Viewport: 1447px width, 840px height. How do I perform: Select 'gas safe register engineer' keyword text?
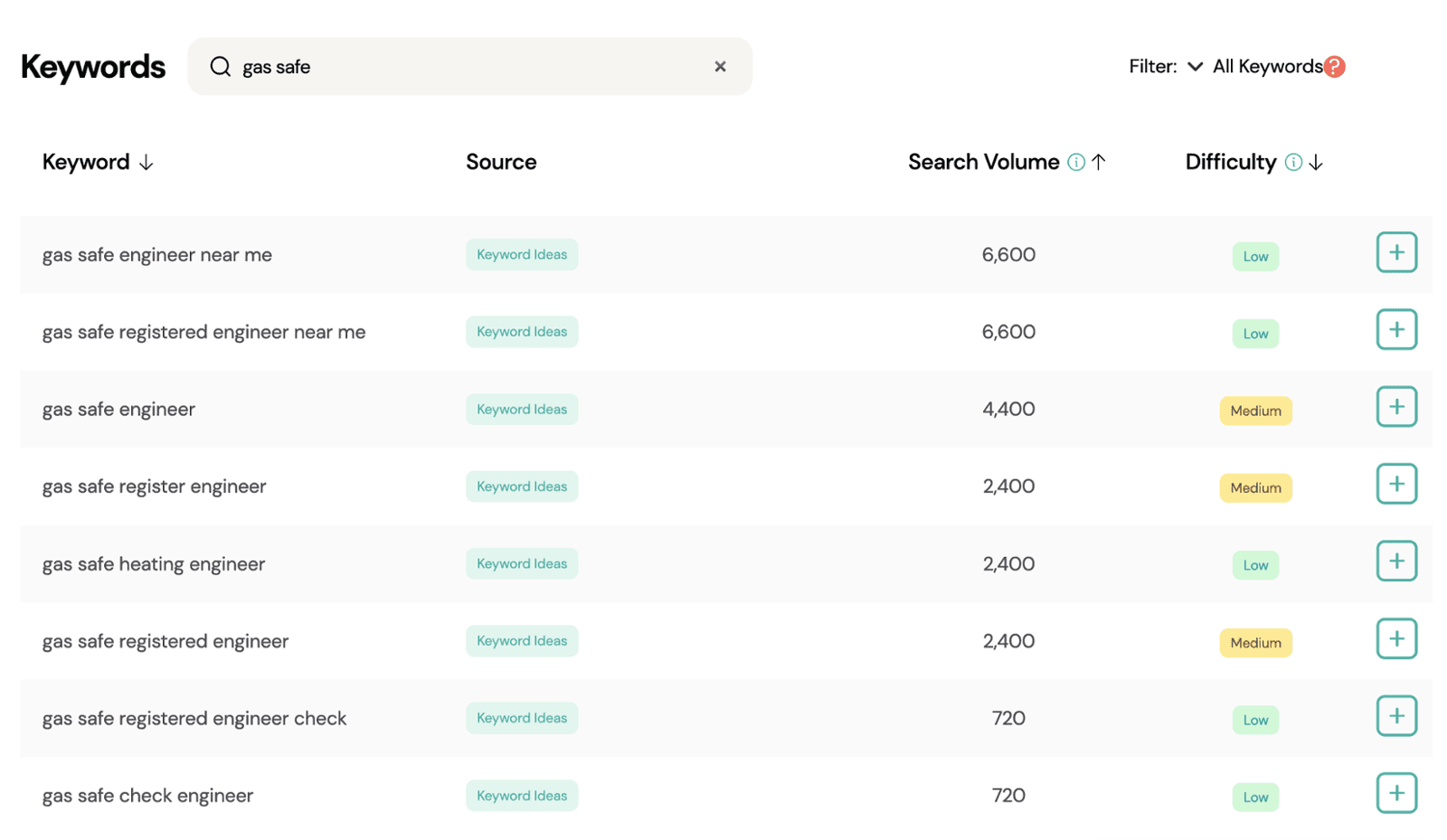point(155,486)
